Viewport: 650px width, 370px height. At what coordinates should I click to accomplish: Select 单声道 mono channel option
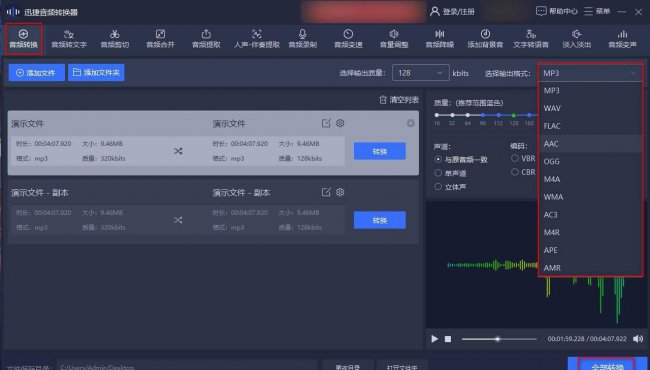[x=450, y=173]
